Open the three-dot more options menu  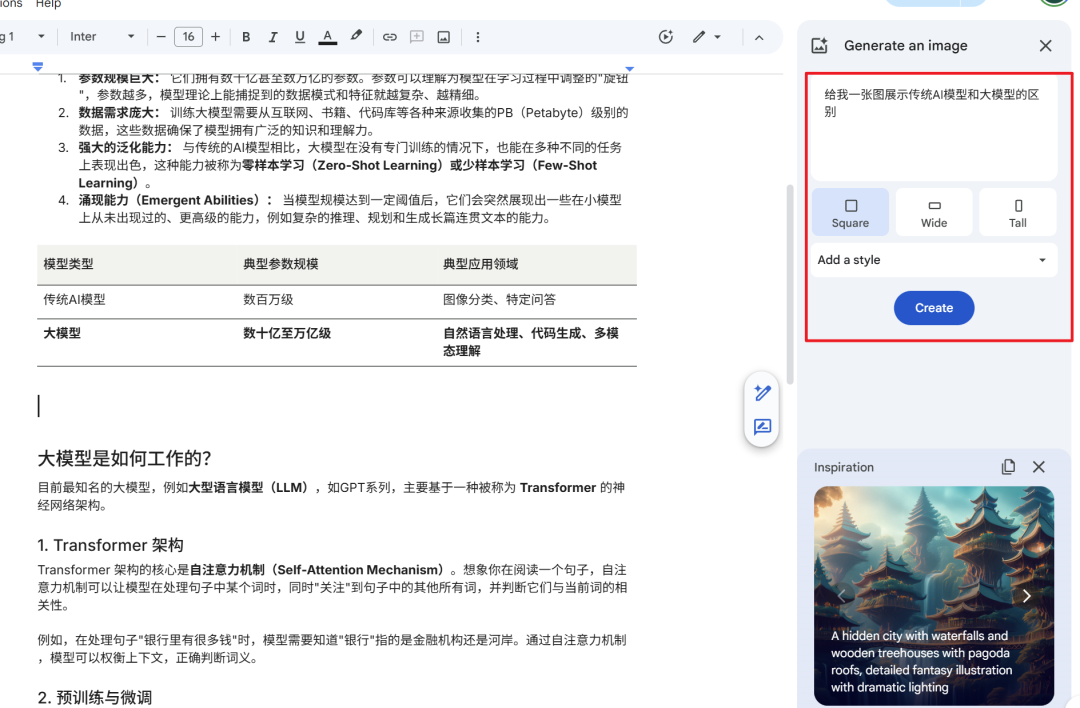click(477, 37)
